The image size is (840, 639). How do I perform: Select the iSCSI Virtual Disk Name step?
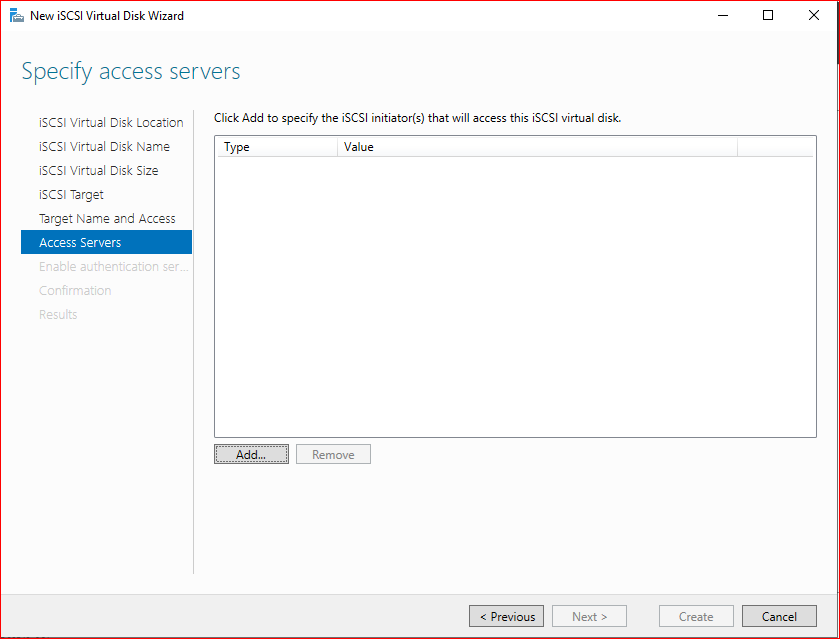point(104,146)
